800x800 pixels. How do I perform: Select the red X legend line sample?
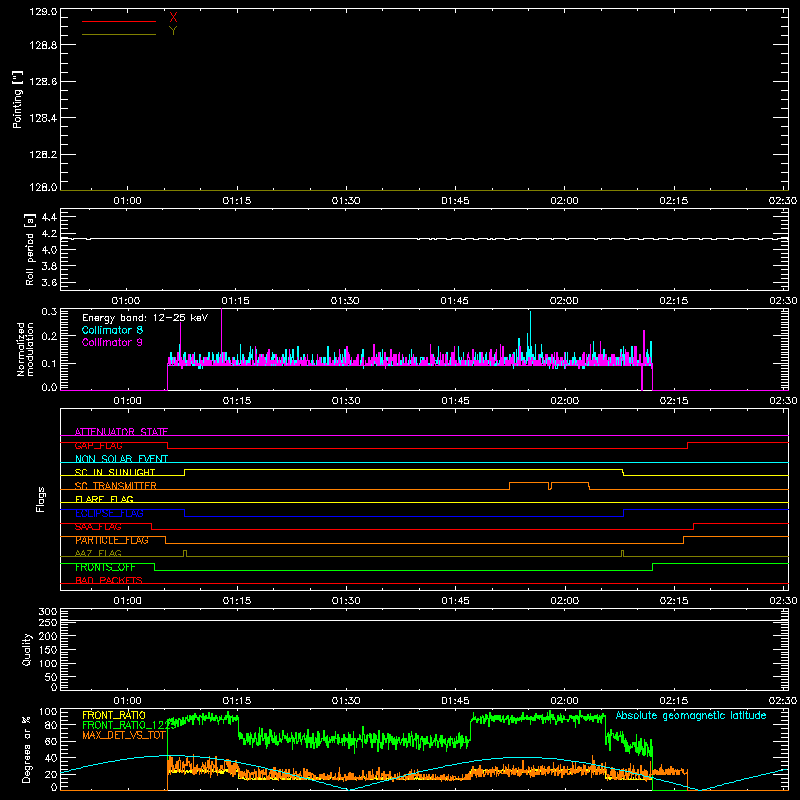click(x=119, y=21)
